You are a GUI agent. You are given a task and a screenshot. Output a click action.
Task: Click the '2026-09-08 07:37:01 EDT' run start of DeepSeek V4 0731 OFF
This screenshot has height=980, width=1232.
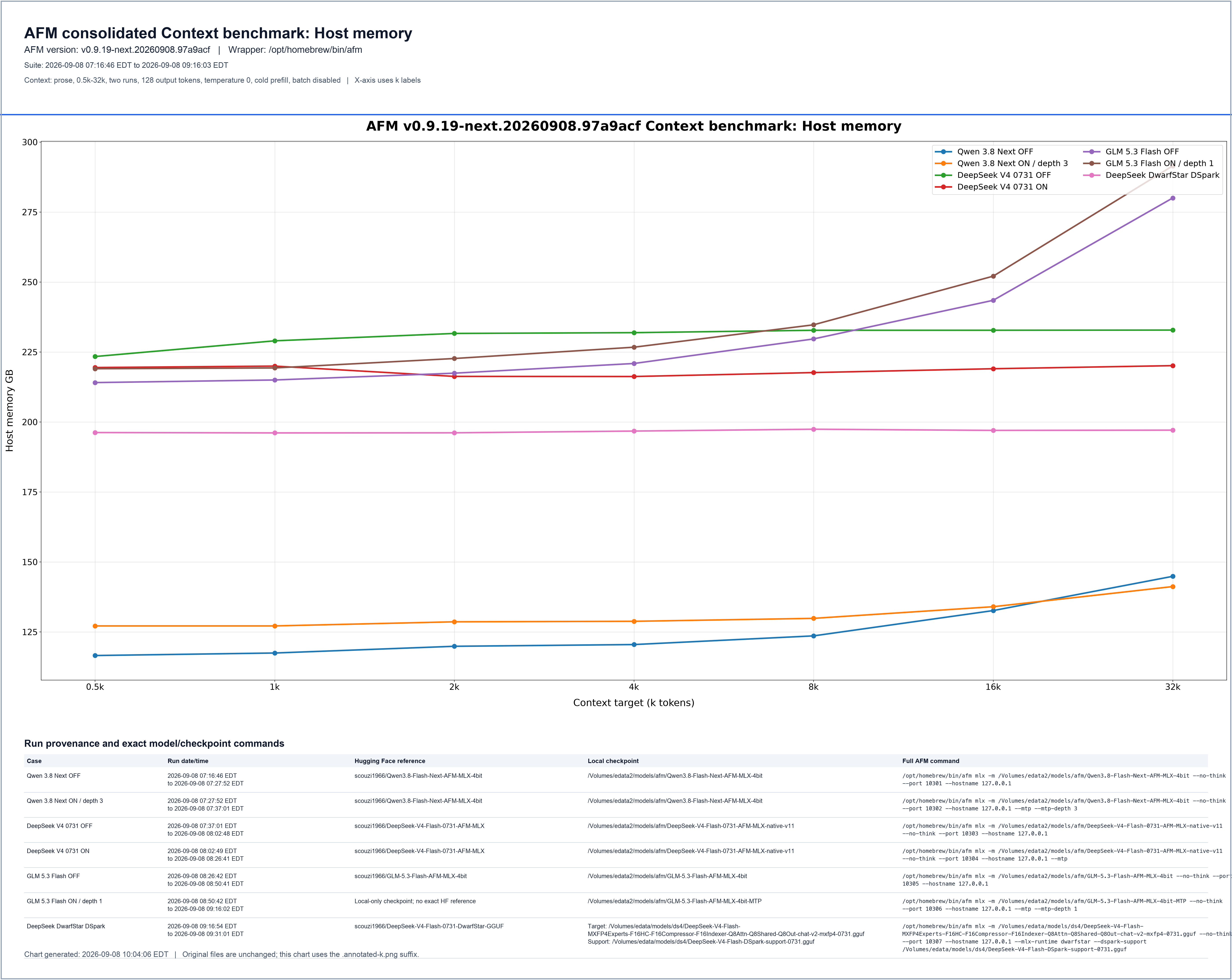(202, 826)
